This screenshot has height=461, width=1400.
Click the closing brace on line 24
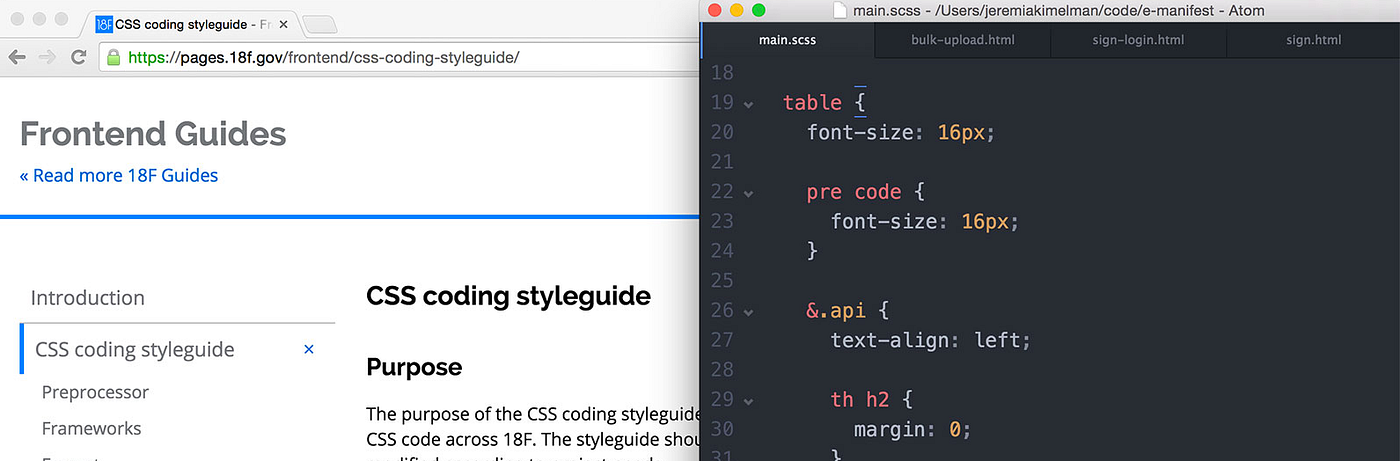click(x=813, y=250)
